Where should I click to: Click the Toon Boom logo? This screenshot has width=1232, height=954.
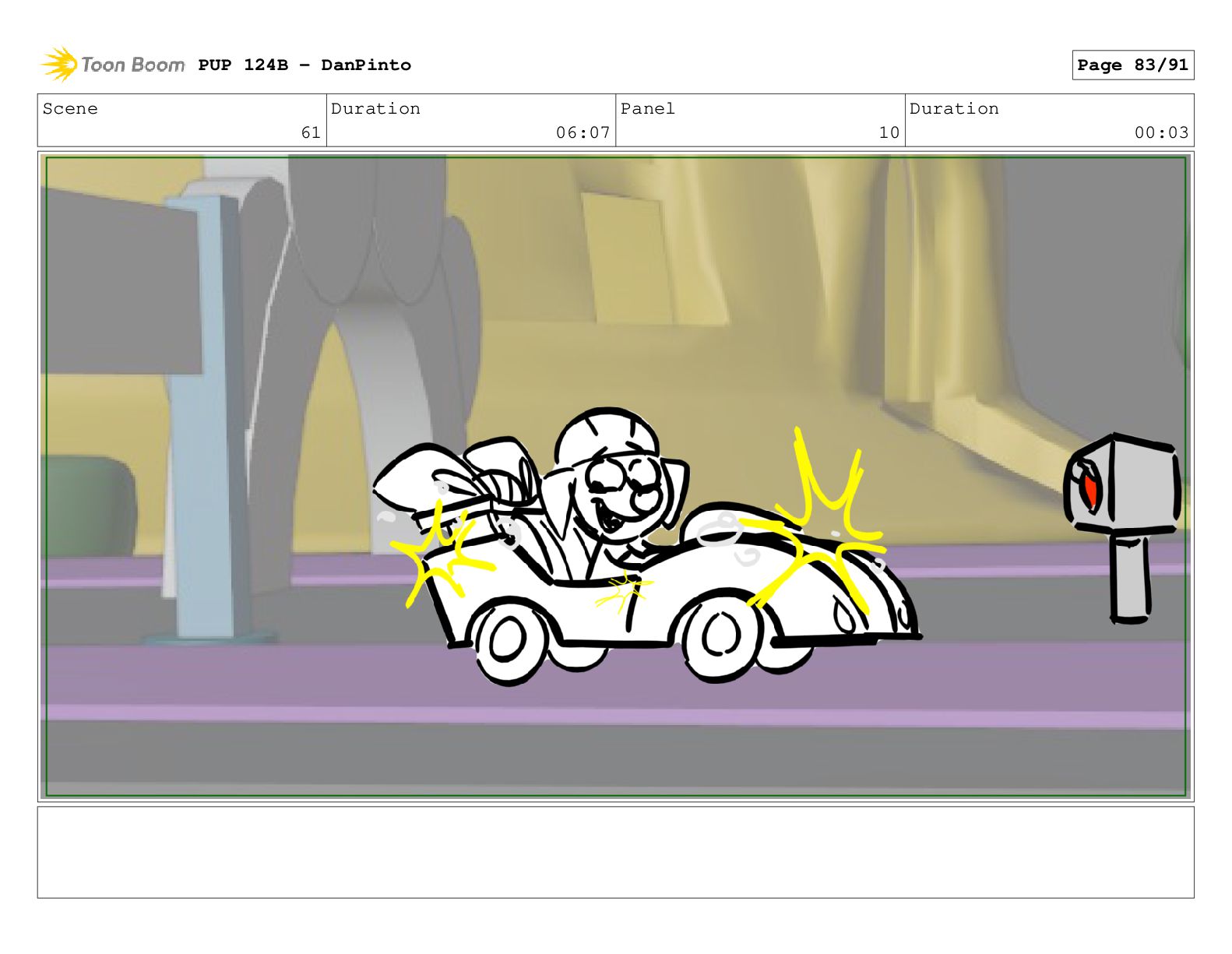pos(112,65)
